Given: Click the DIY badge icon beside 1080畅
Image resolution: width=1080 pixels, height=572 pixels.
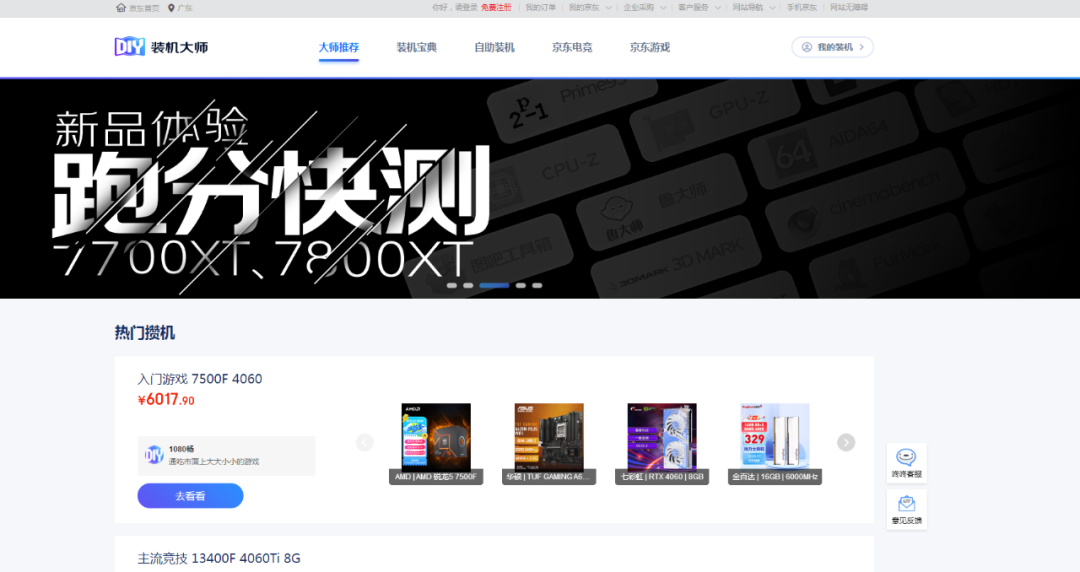Looking at the screenshot, I should point(154,455).
